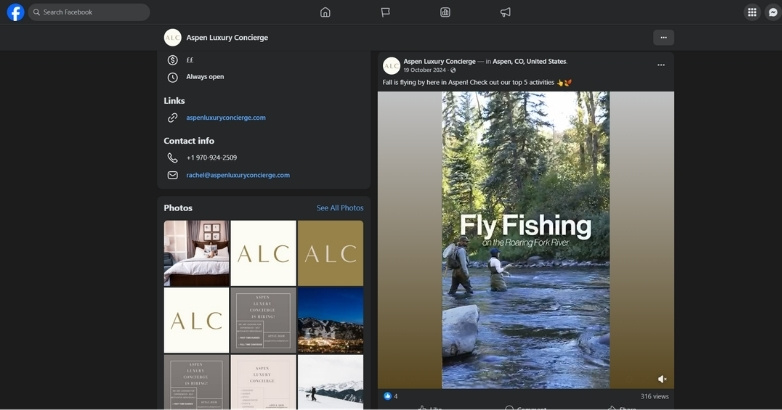Open the Insights chart icon tab

[445, 12]
